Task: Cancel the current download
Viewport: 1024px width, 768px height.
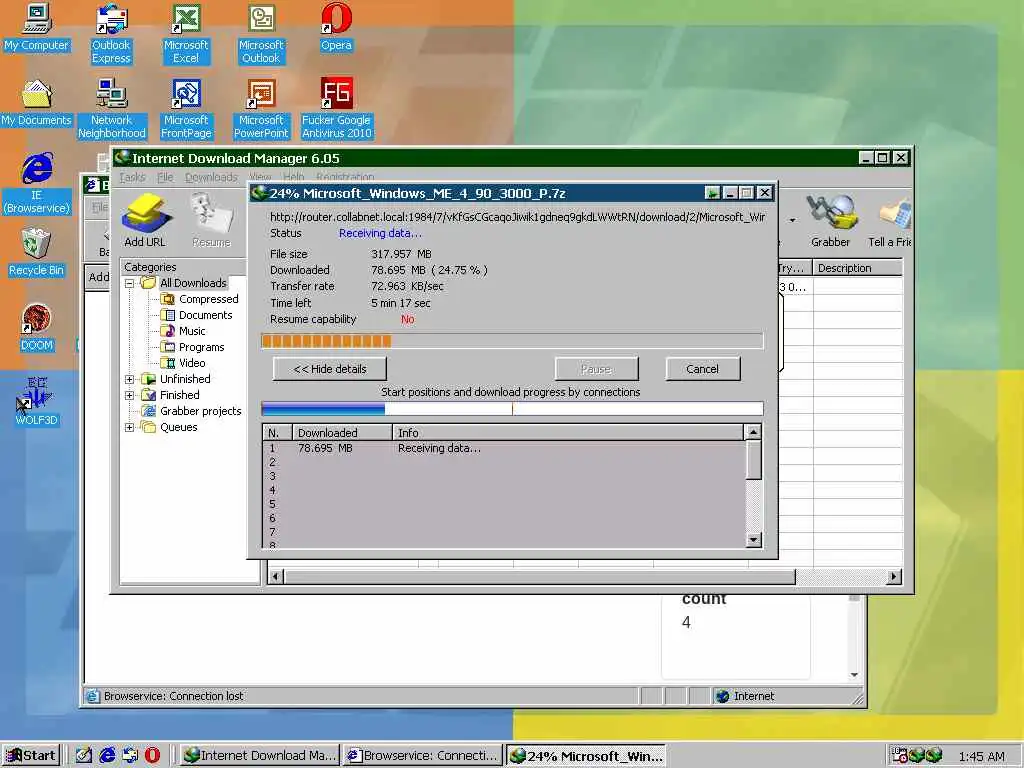Action: (x=703, y=369)
